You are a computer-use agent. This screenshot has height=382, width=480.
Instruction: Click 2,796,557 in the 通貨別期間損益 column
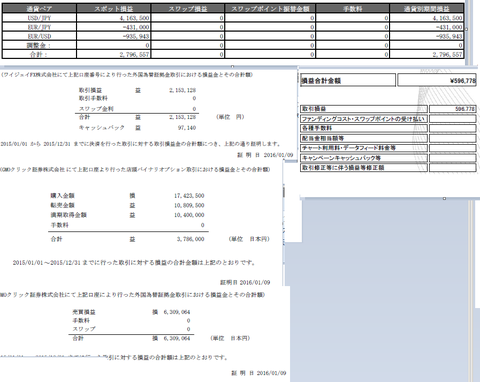click(447, 54)
